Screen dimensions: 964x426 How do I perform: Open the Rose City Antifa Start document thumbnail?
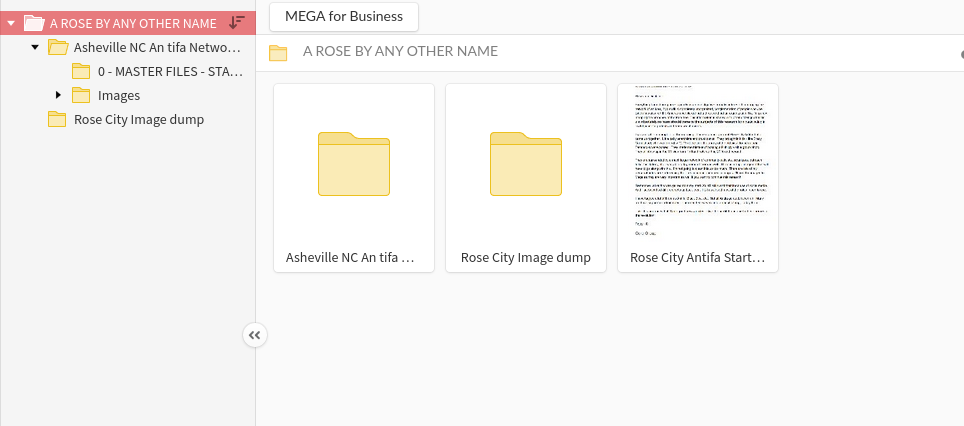[x=698, y=178]
